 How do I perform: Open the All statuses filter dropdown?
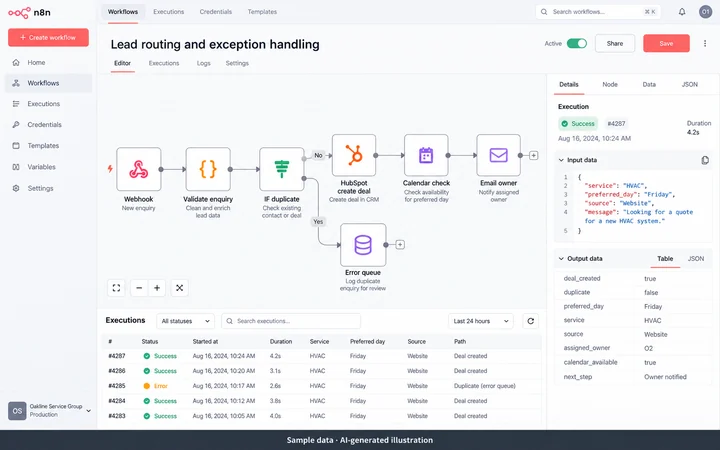pyautogui.click(x=186, y=321)
